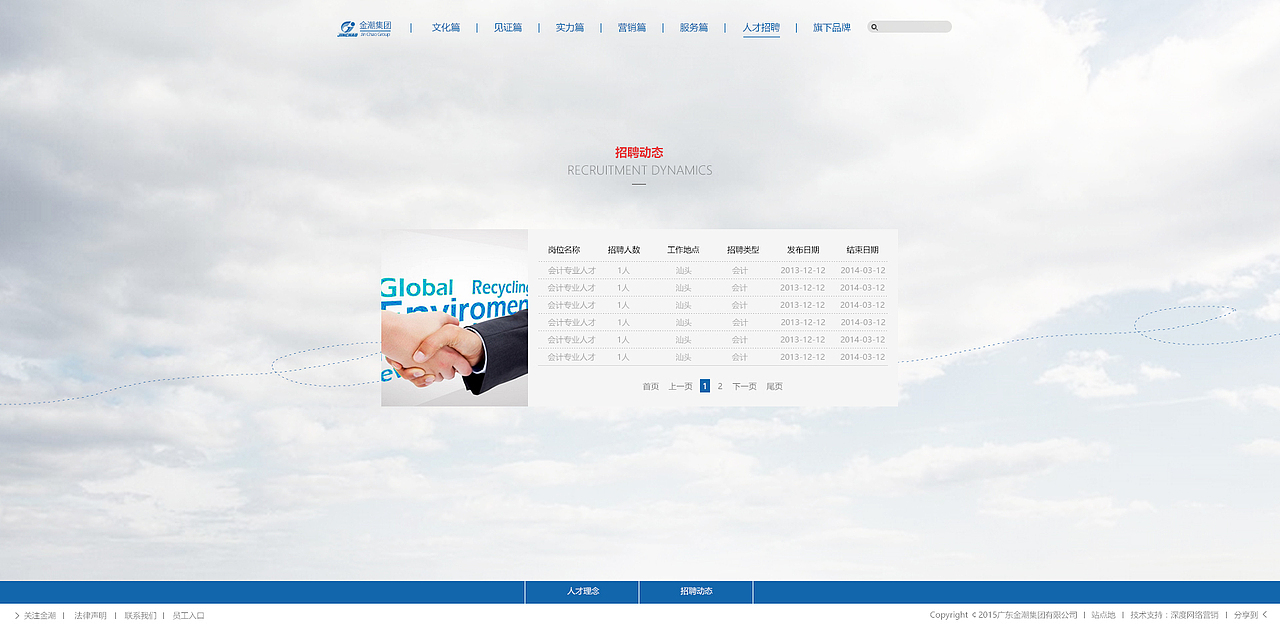
Task: Click the 工作地点 column header
Action: [x=683, y=250]
